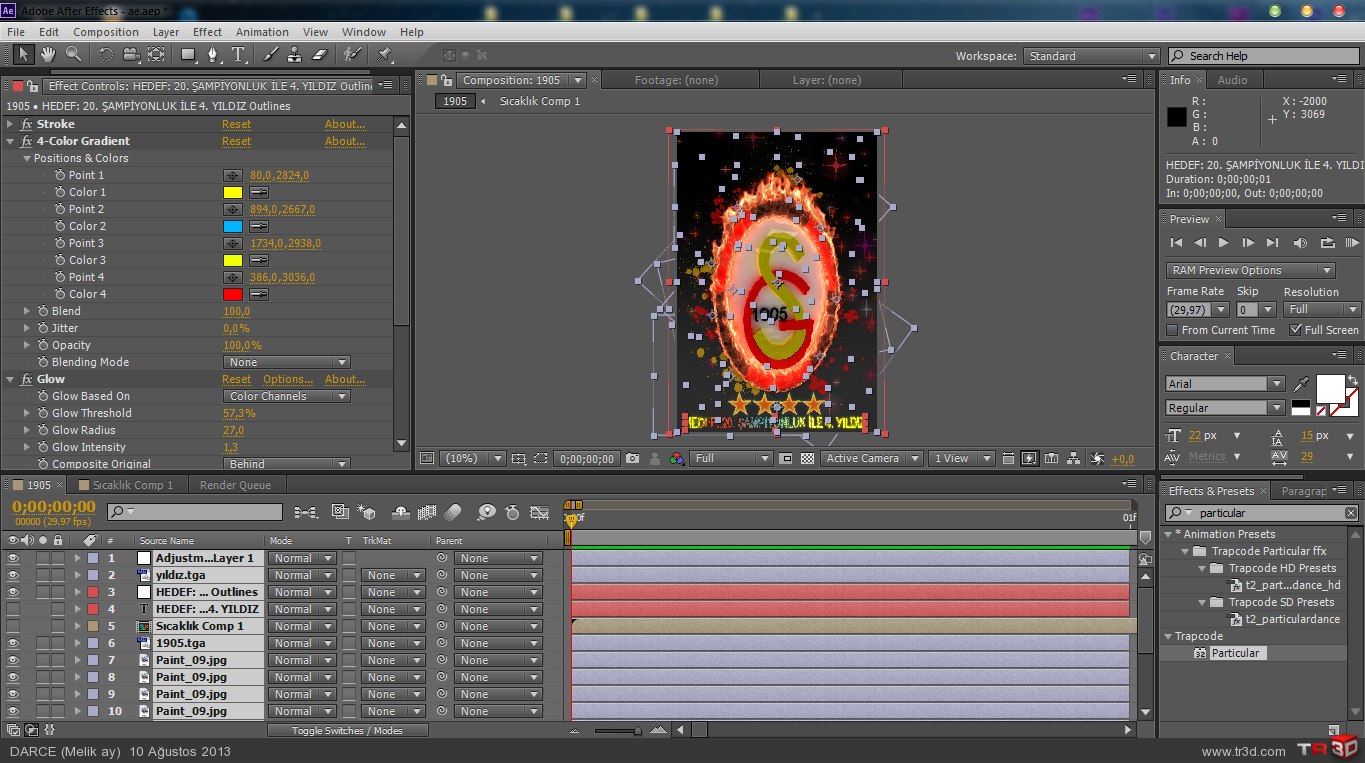Open the Blending Mode None dropdown
The height and width of the screenshot is (763, 1365).
tap(286, 362)
